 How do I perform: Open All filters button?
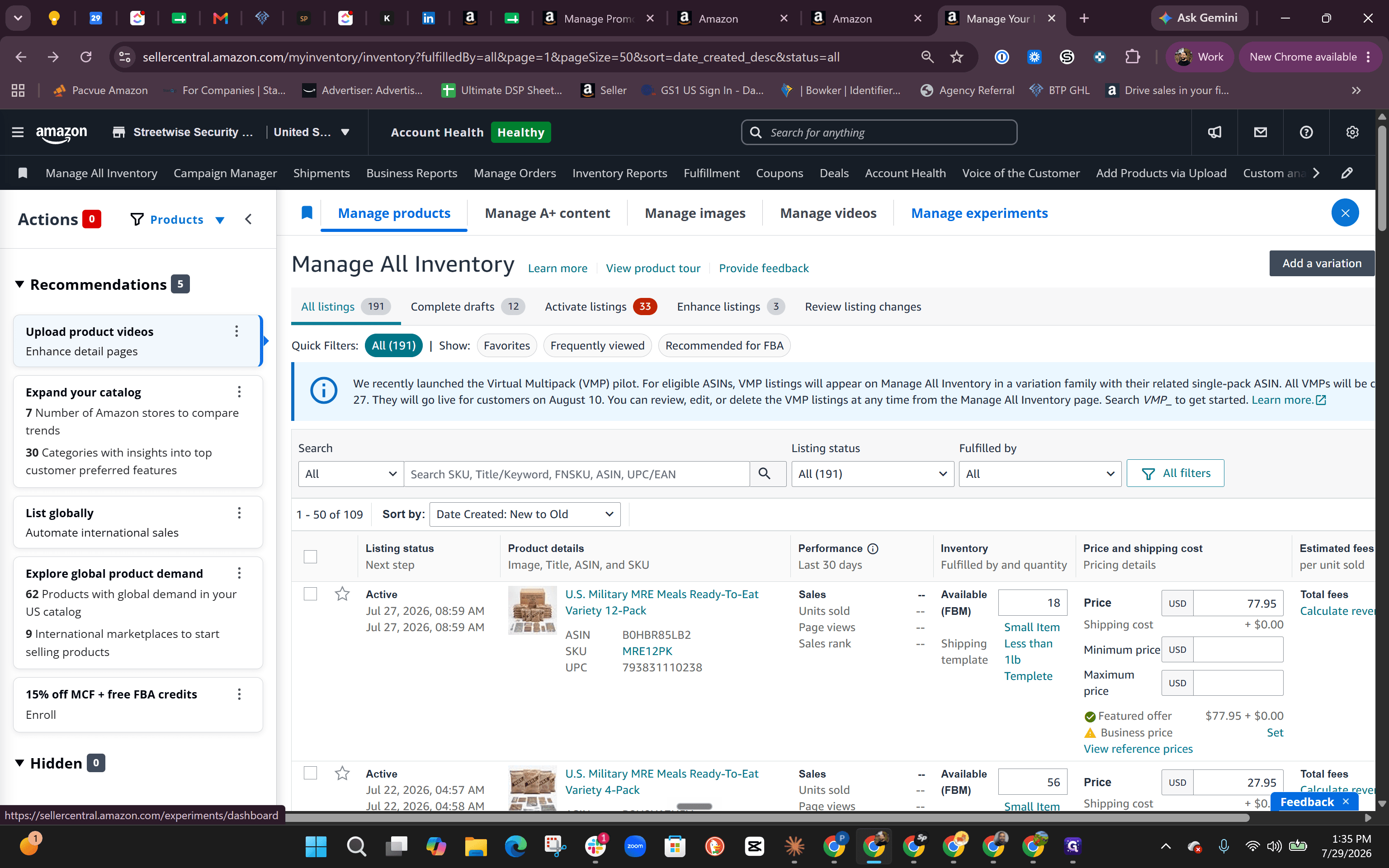tap(1175, 473)
